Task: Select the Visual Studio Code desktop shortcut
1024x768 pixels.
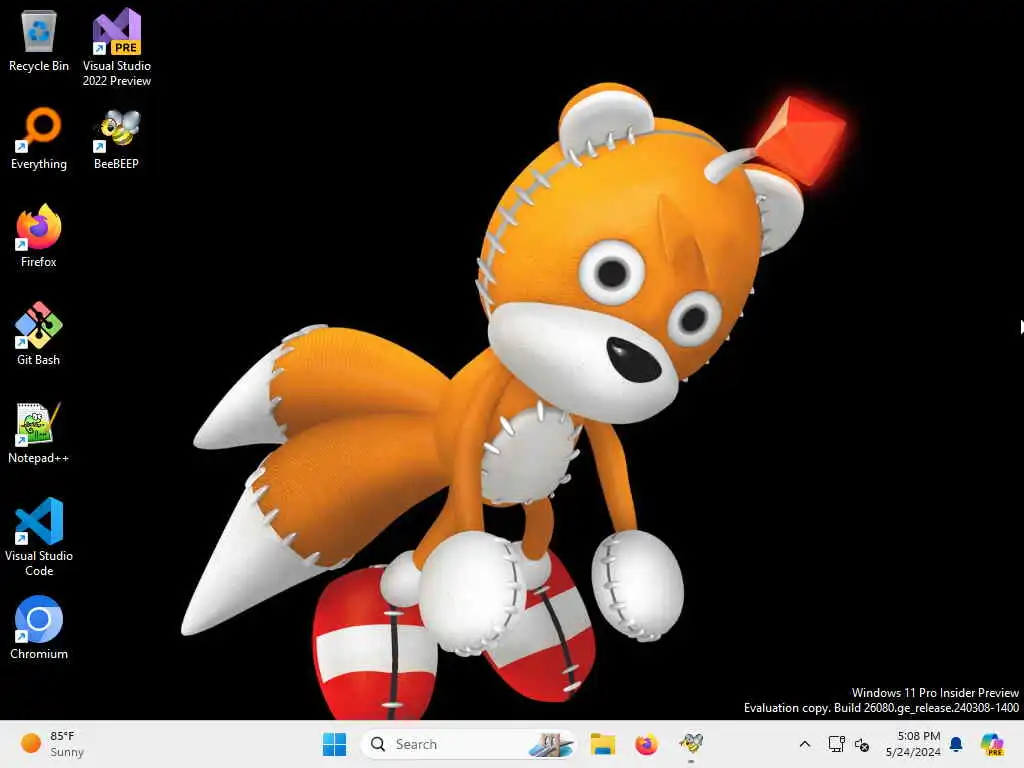Action: [39, 537]
